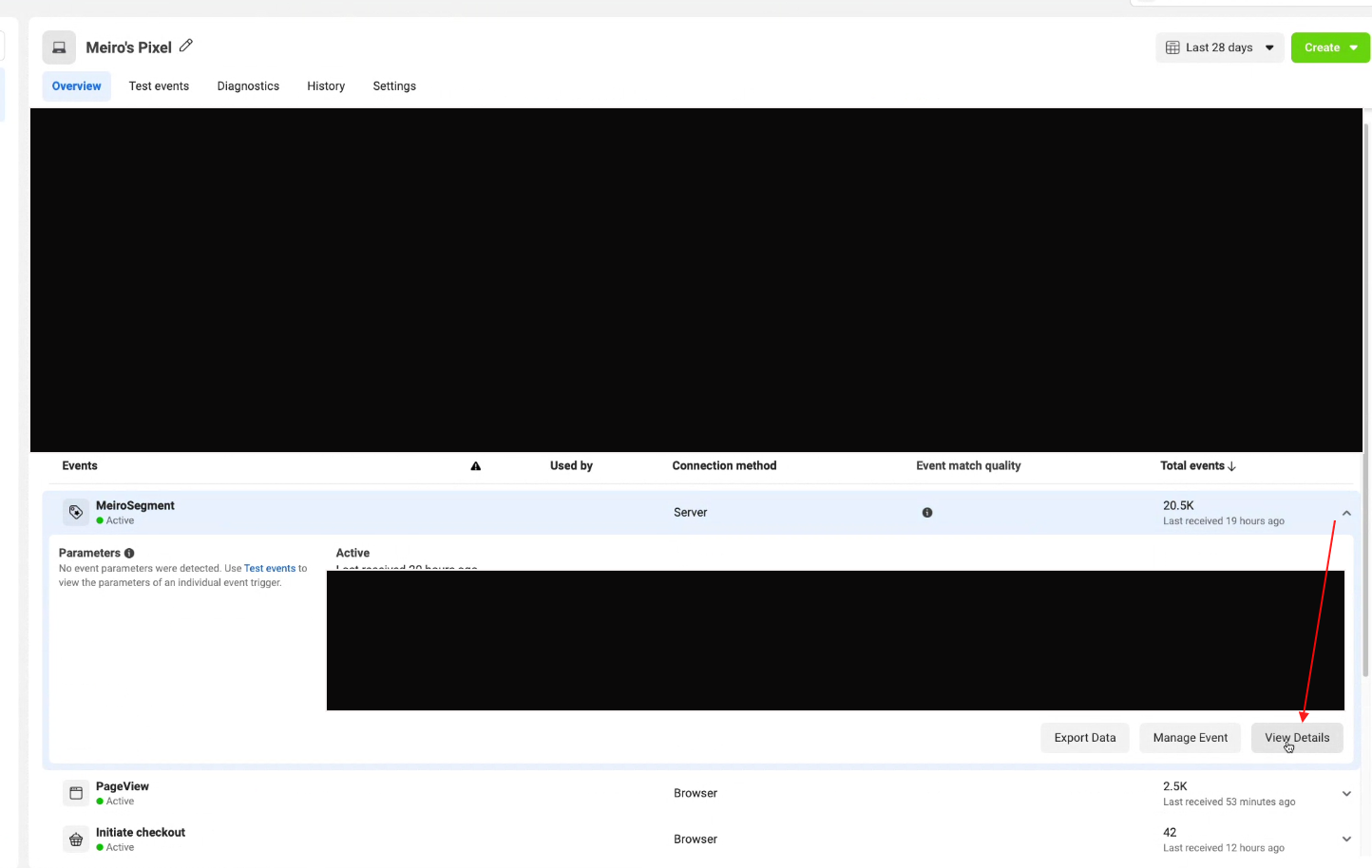Open the Create dropdown button

point(1330,47)
